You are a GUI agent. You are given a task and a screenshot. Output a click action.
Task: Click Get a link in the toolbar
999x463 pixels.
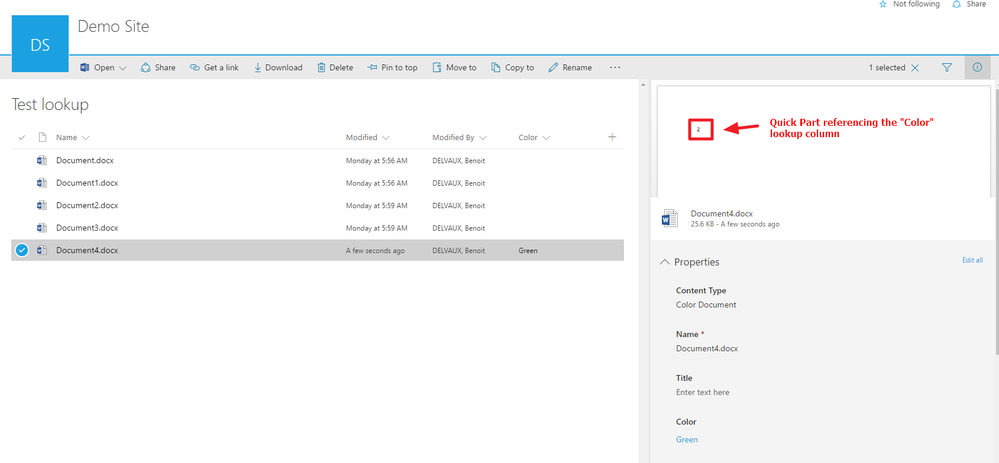click(214, 68)
